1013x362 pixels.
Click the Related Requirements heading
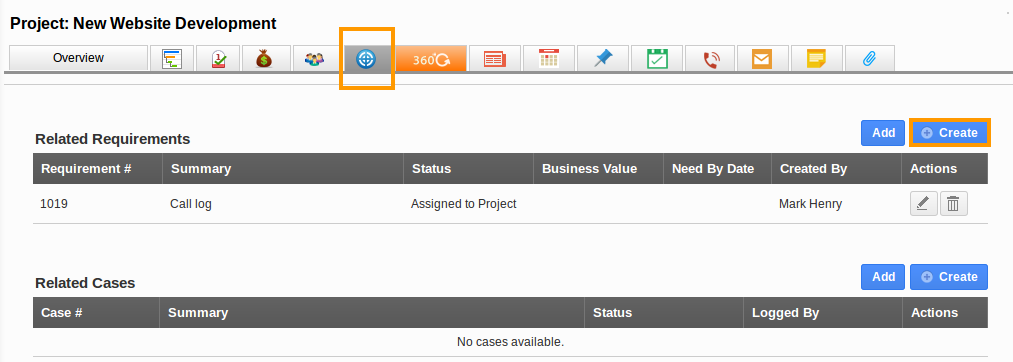tap(113, 139)
